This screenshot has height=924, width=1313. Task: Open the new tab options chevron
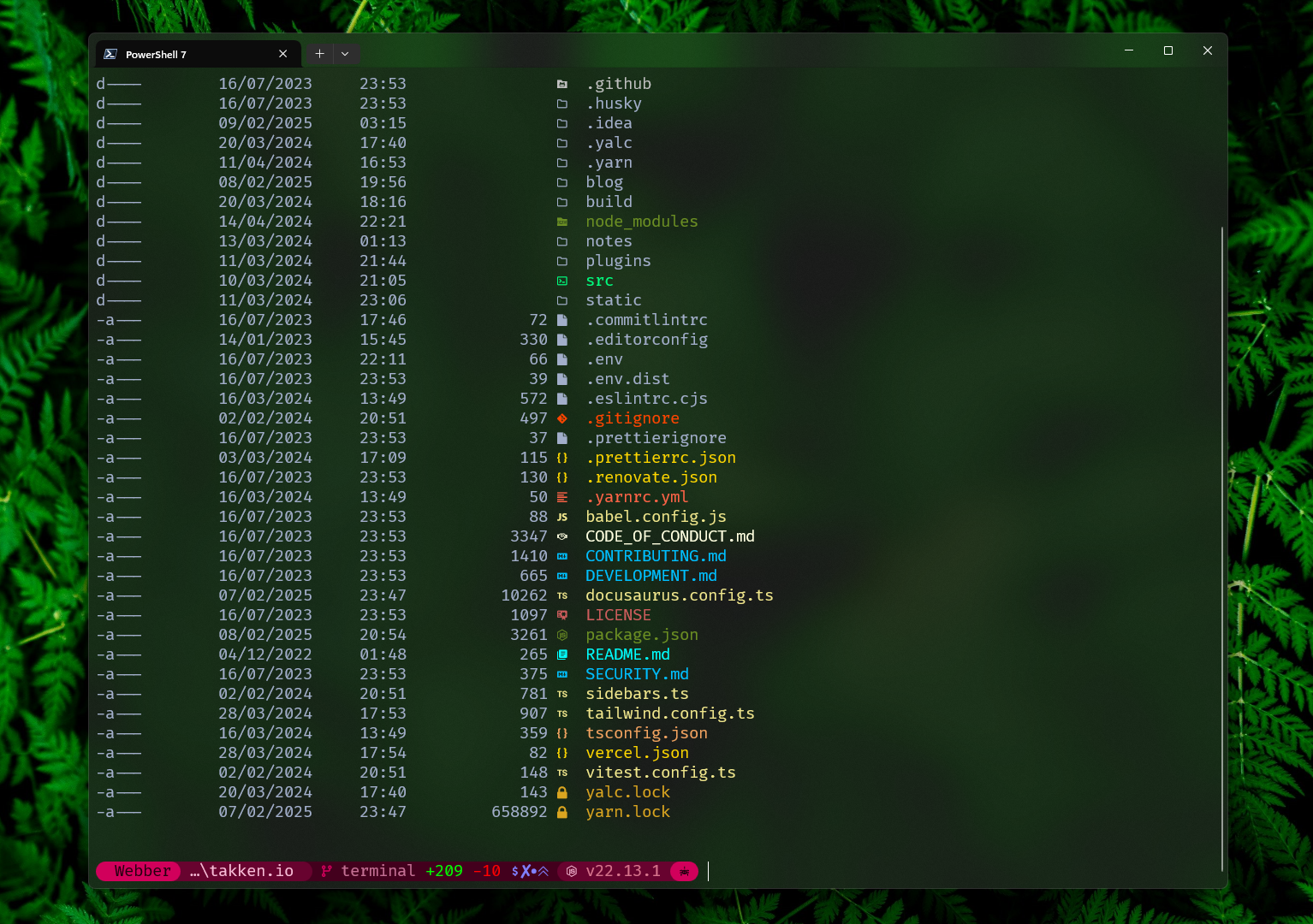pyautogui.click(x=346, y=53)
